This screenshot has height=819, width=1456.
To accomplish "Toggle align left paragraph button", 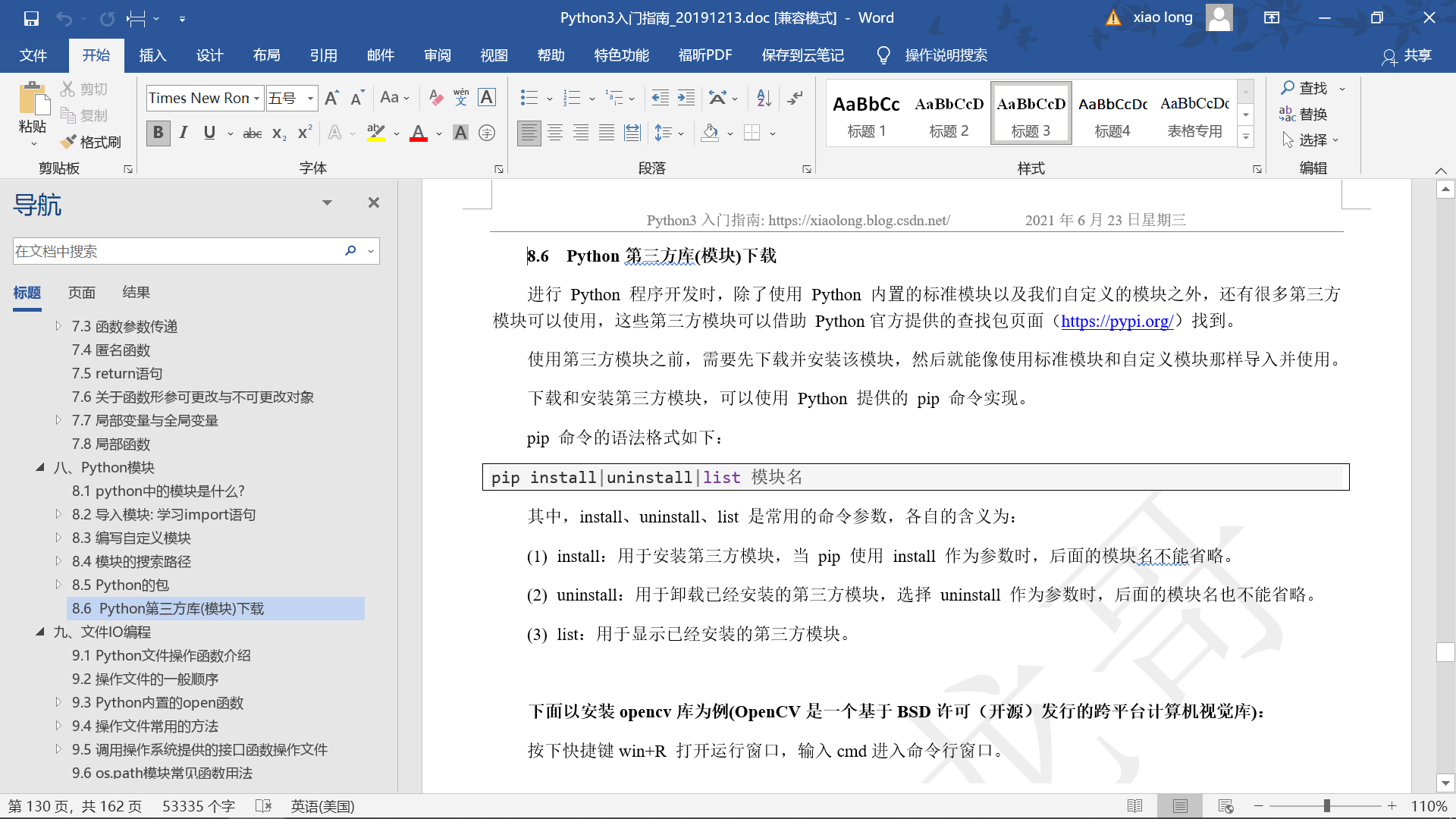I will pos(529,133).
